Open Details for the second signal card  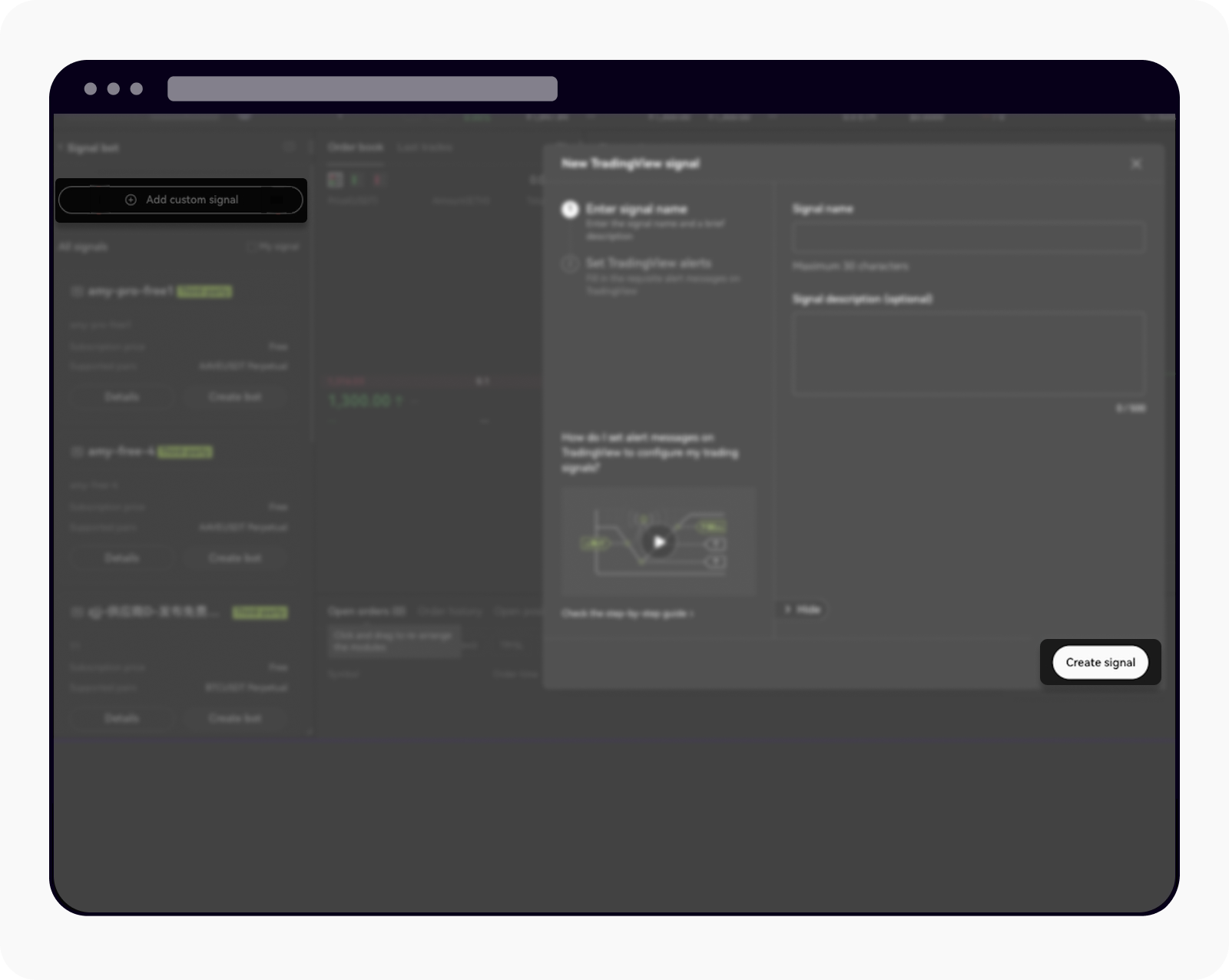click(x=121, y=558)
